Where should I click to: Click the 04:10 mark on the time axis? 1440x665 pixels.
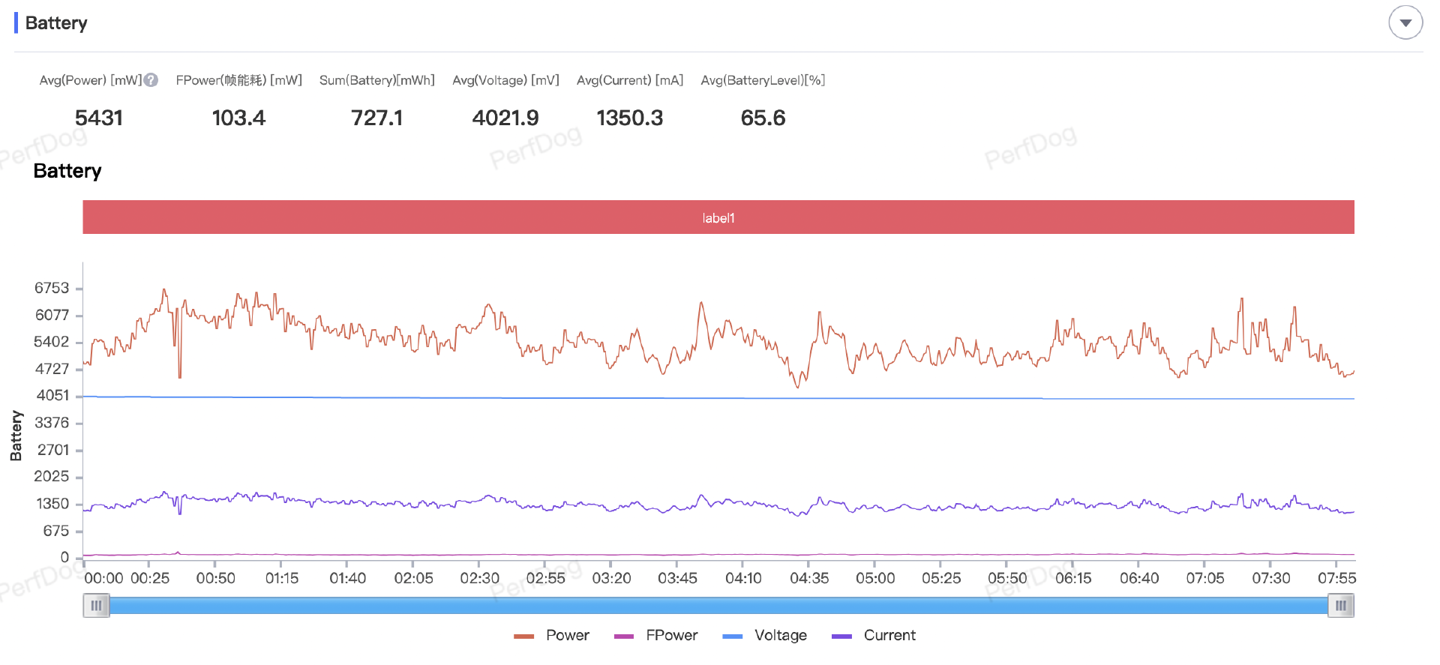743,578
